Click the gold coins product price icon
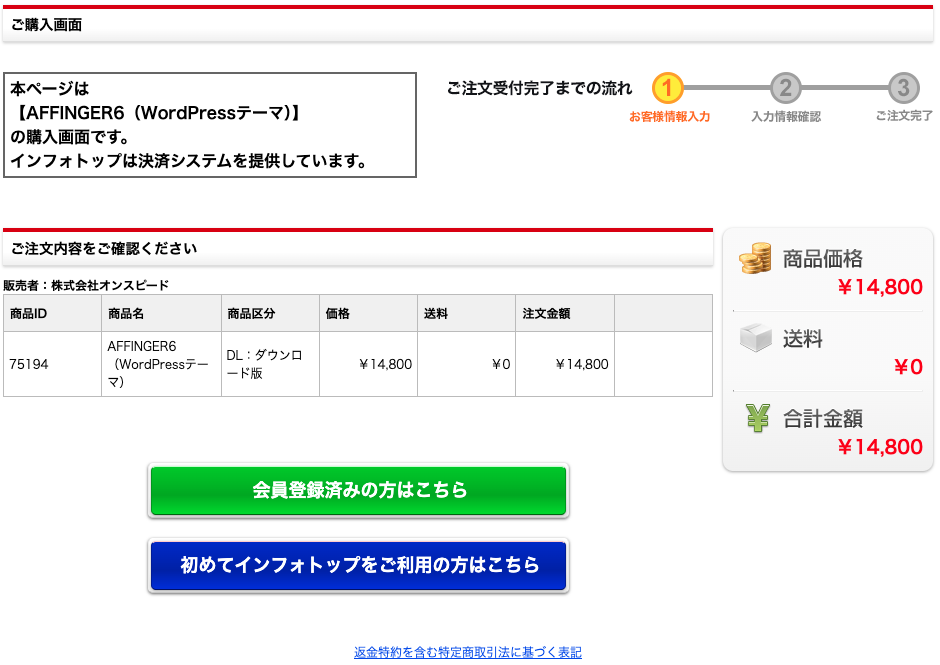This screenshot has width=940, height=665. point(756,259)
